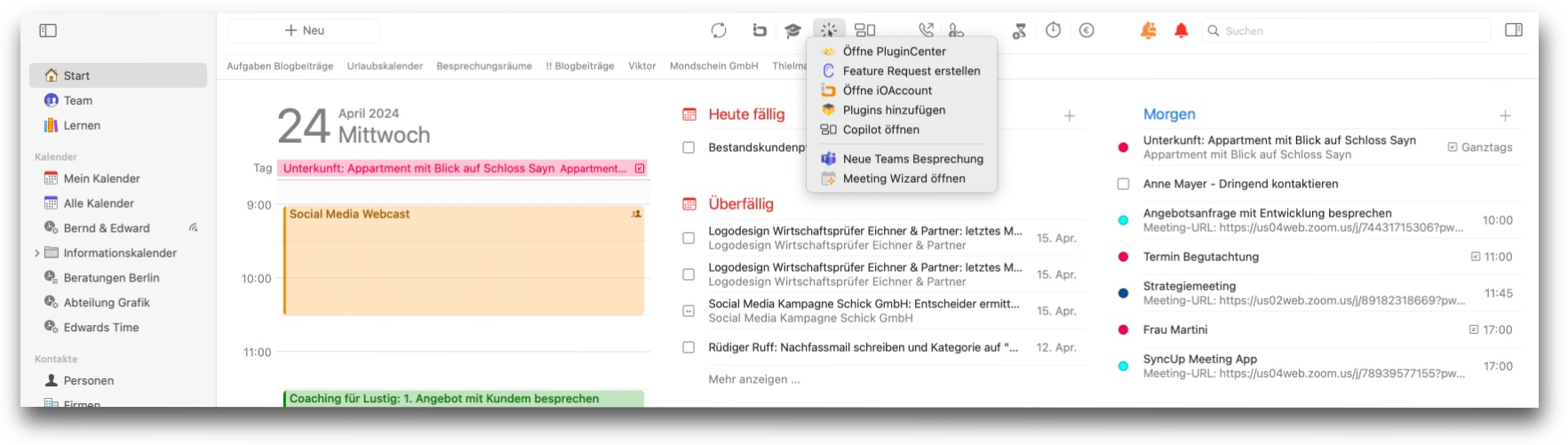Click shared icon beside Bernd & Edward

(193, 228)
